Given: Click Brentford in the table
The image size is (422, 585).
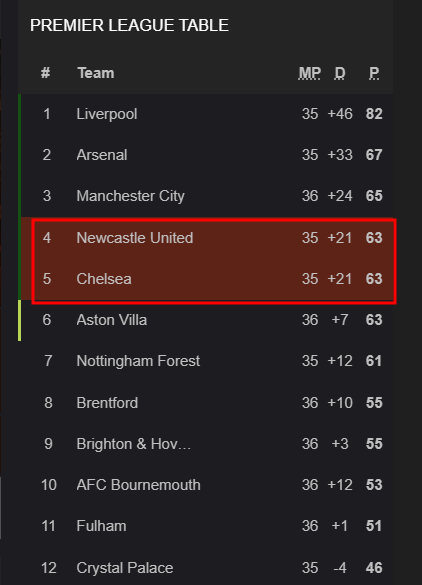Looking at the screenshot, I should (x=107, y=403).
